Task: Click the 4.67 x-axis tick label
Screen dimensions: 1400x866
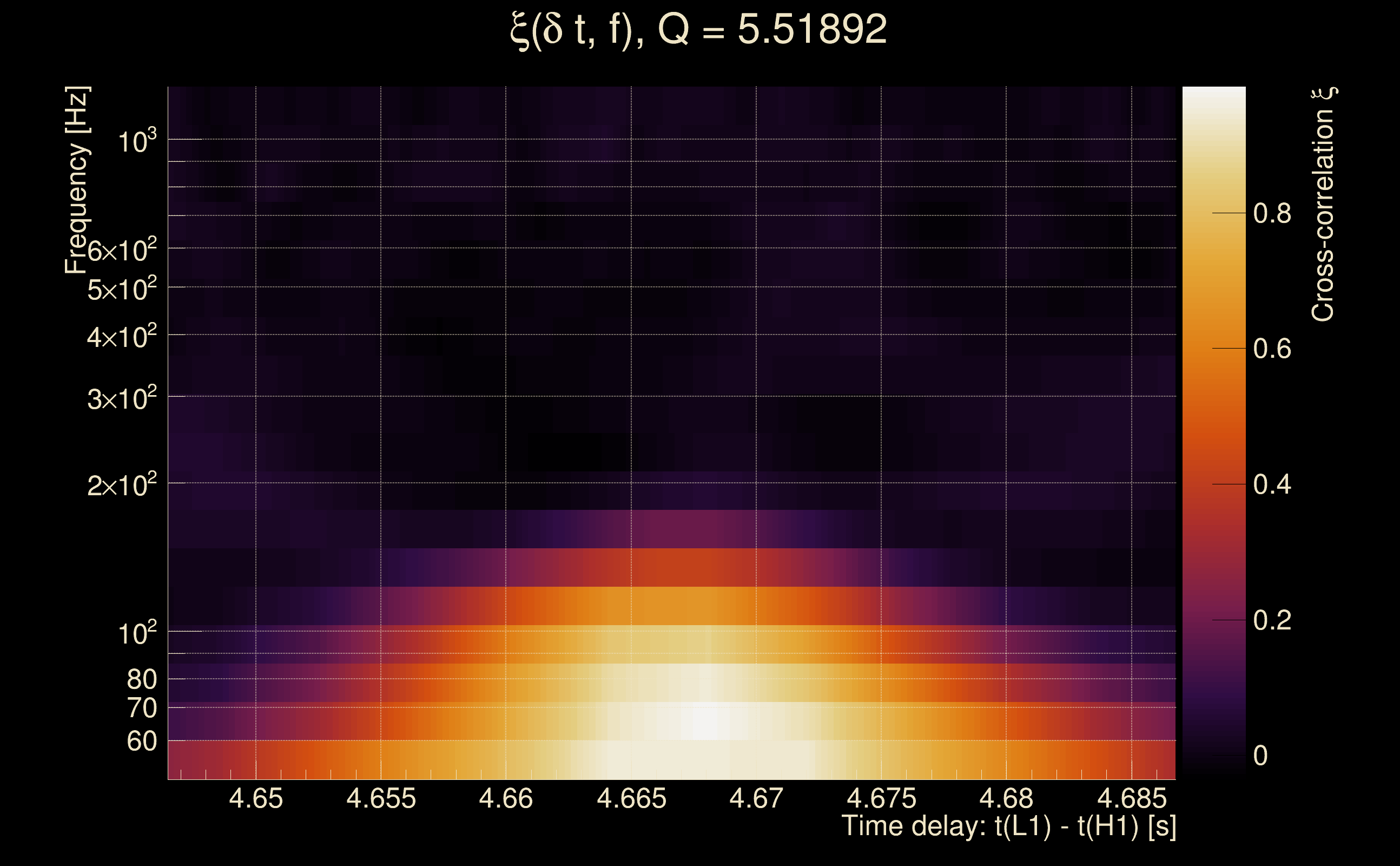Action: tap(756, 798)
